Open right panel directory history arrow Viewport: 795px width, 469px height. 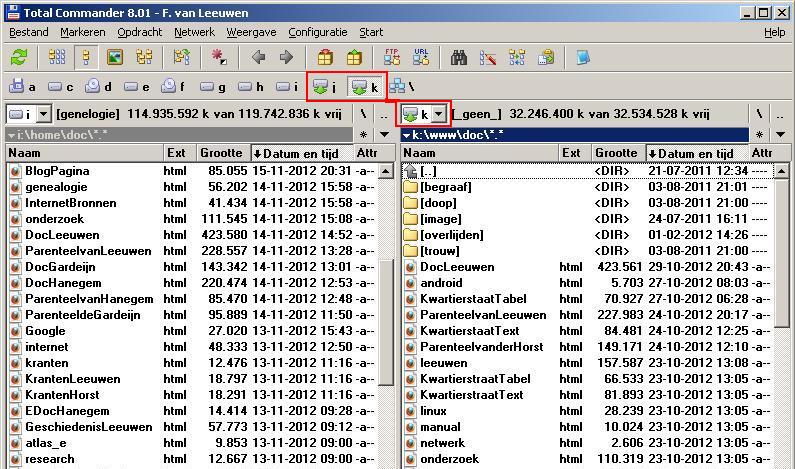click(780, 134)
